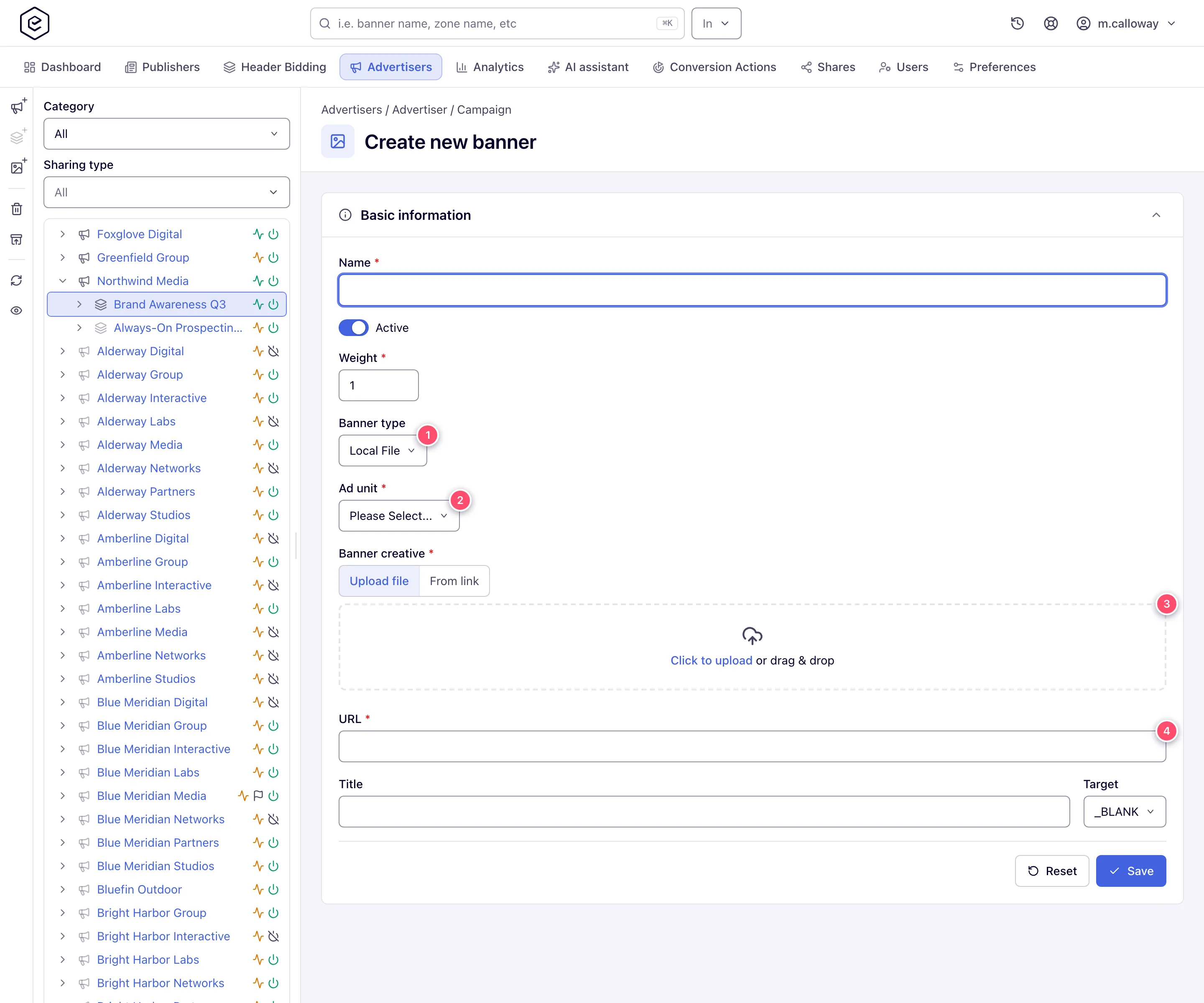This screenshot has height=1003, width=1204.
Task: Click the global search box
Action: 497,23
